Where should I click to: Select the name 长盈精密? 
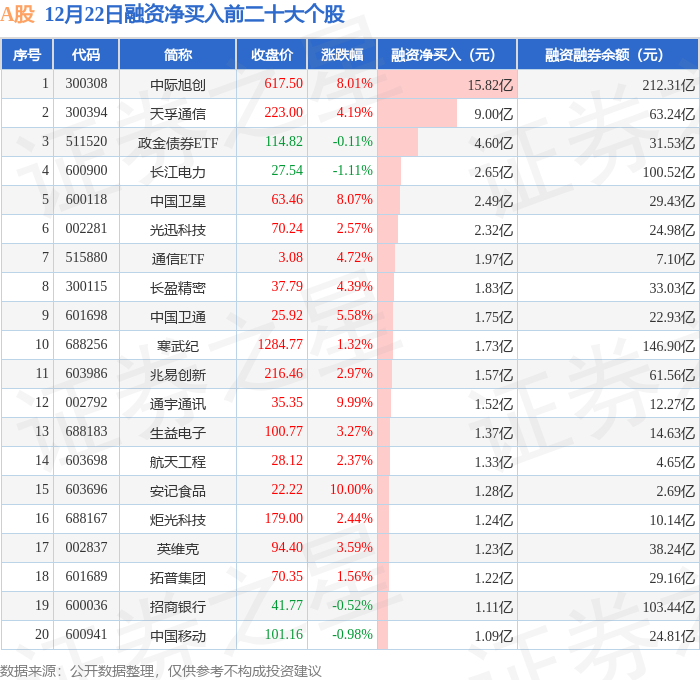click(x=178, y=288)
